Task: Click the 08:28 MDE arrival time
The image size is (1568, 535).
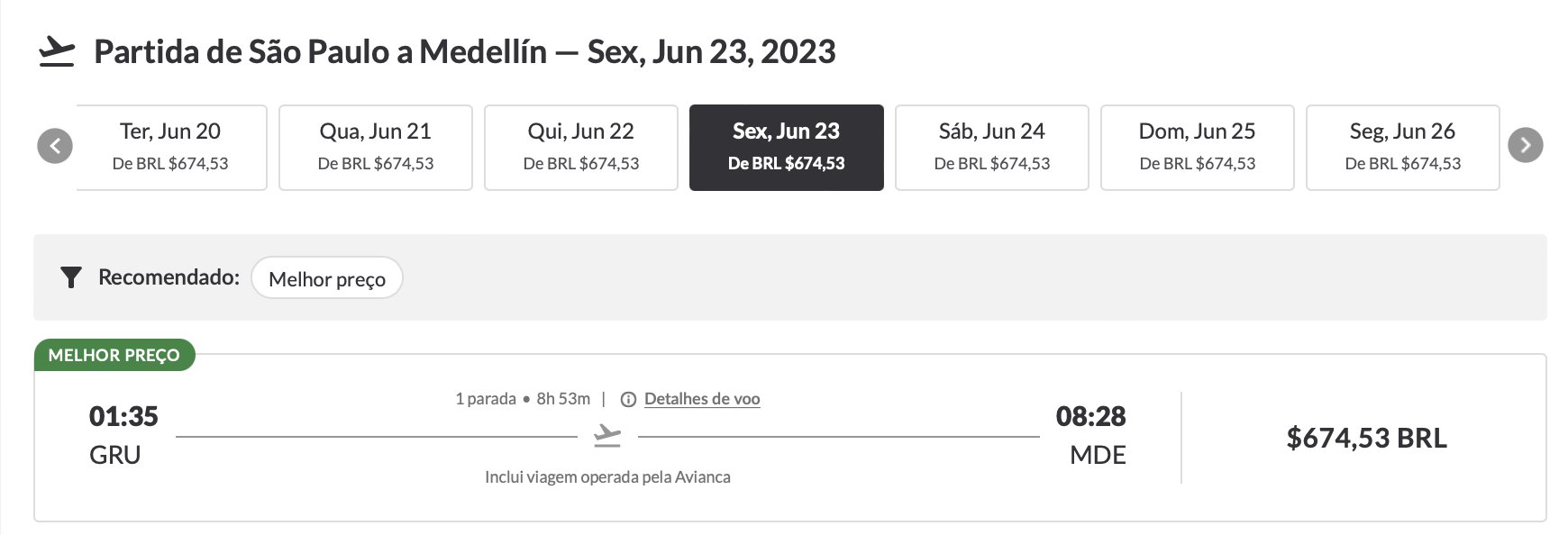Action: pos(1091,435)
